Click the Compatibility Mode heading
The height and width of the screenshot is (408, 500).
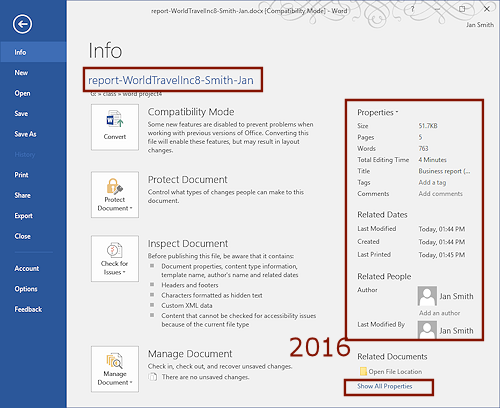191,112
